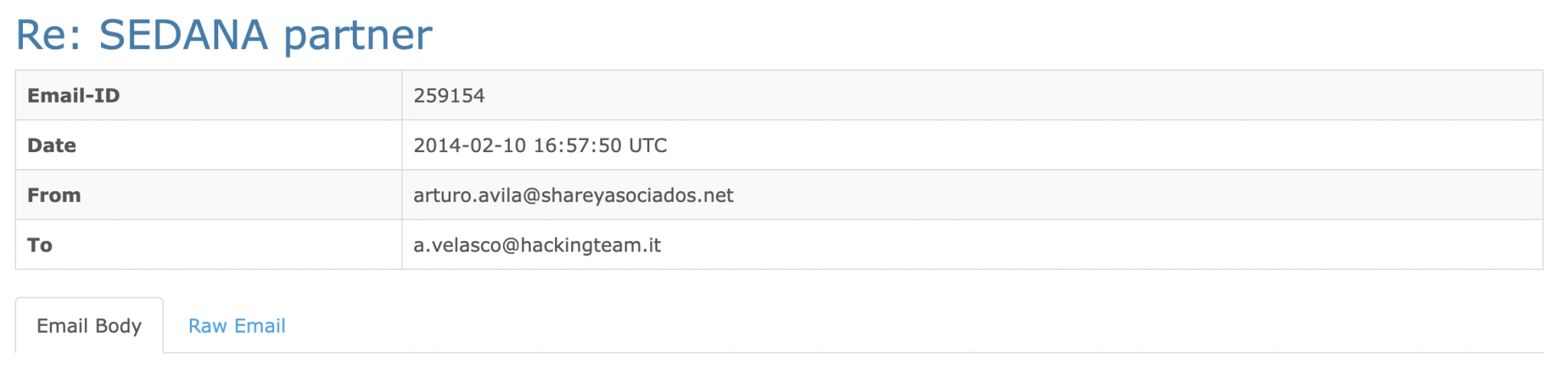
Task: Click the Email-ID row label
Action: [73, 96]
